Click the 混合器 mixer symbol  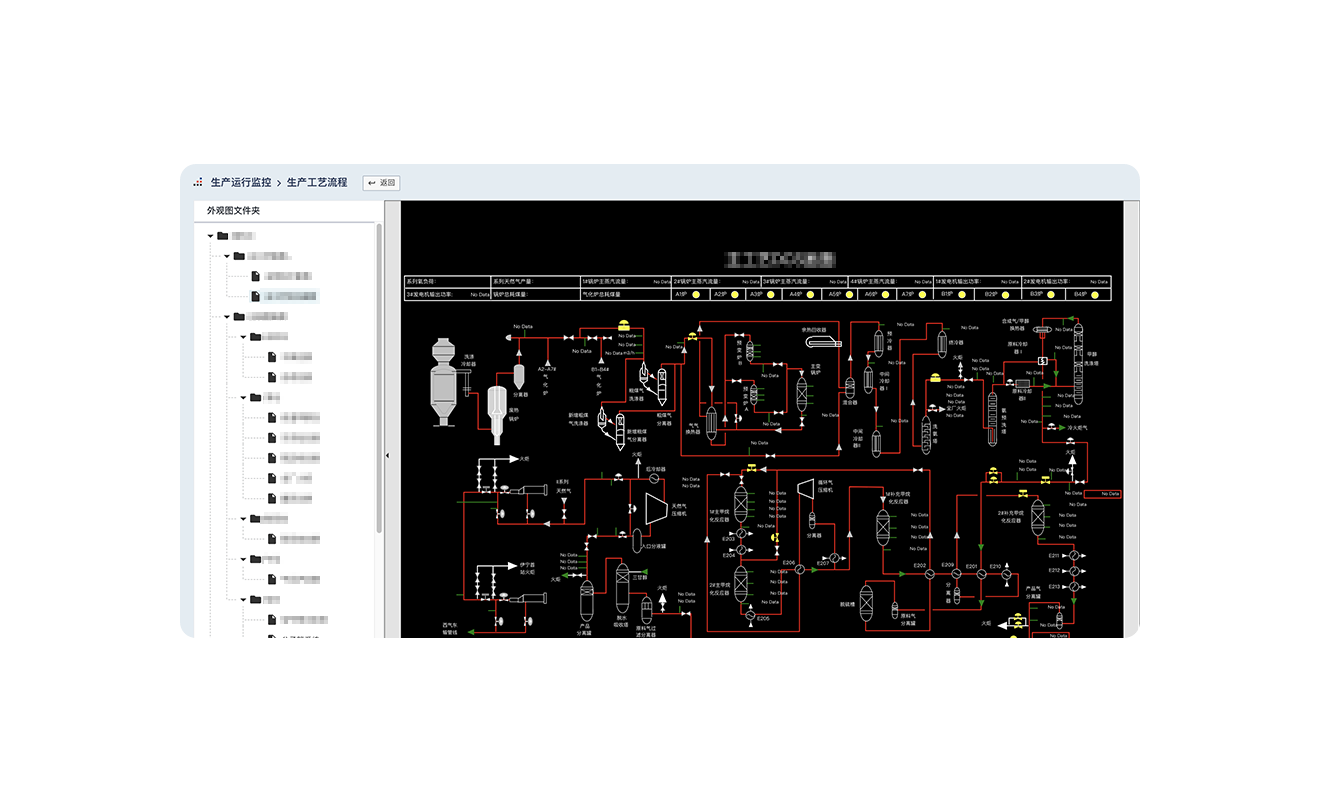pos(850,388)
